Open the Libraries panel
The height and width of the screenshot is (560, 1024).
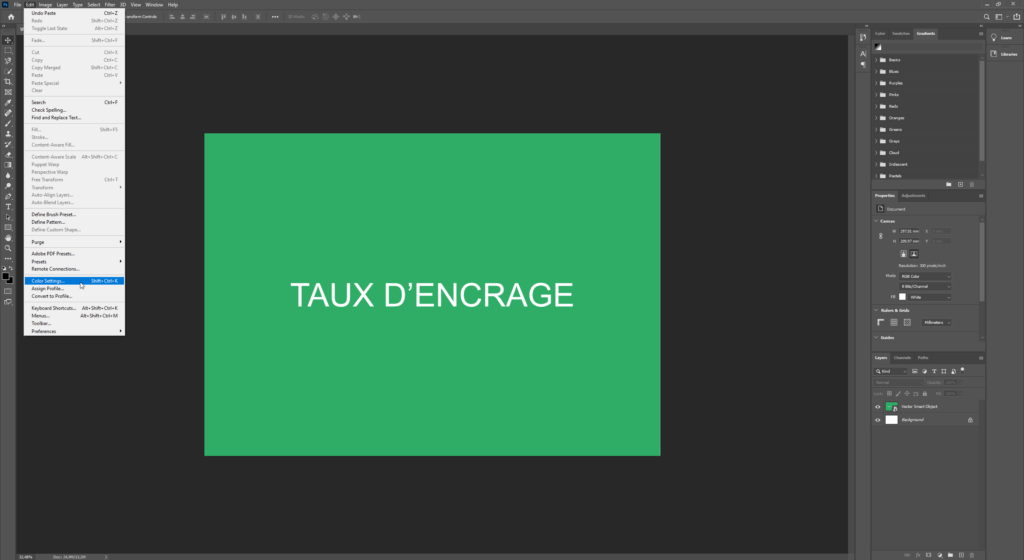click(1003, 54)
